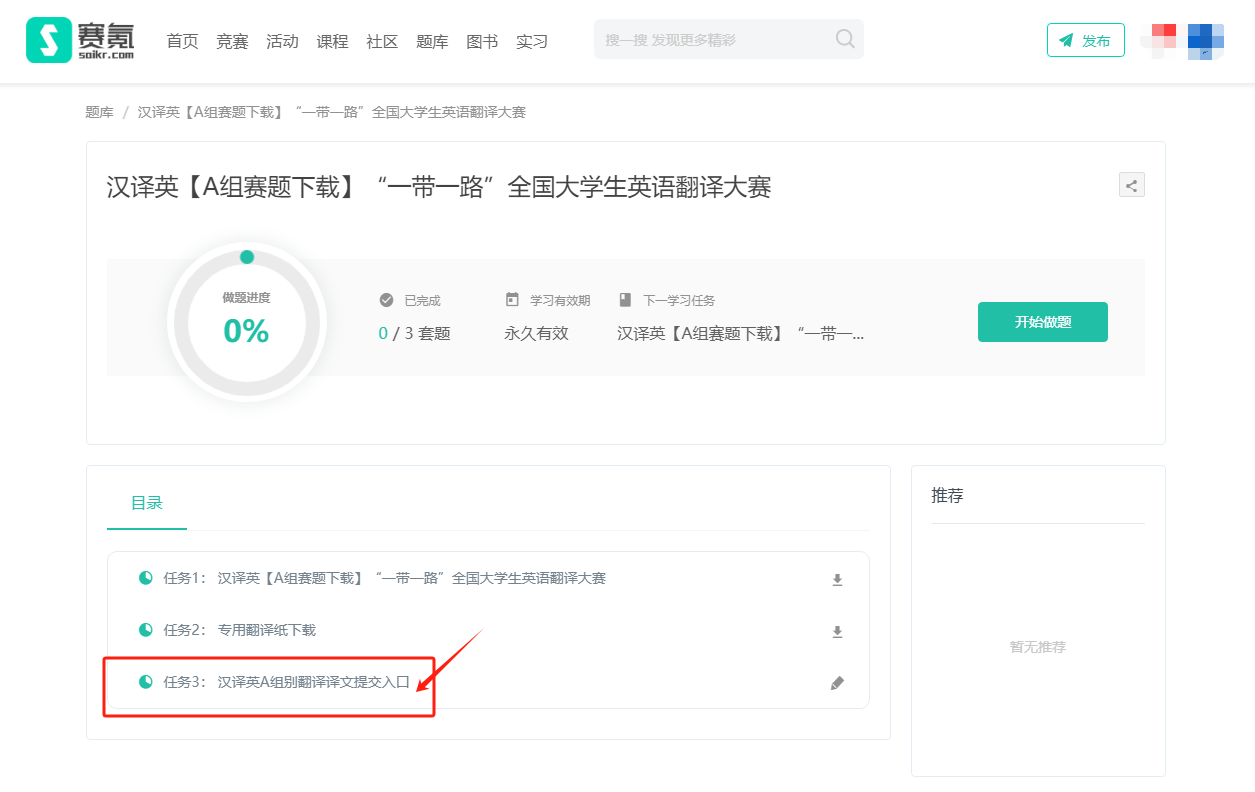
Task: Click the 题库 breadcrumb link
Action: click(x=99, y=112)
